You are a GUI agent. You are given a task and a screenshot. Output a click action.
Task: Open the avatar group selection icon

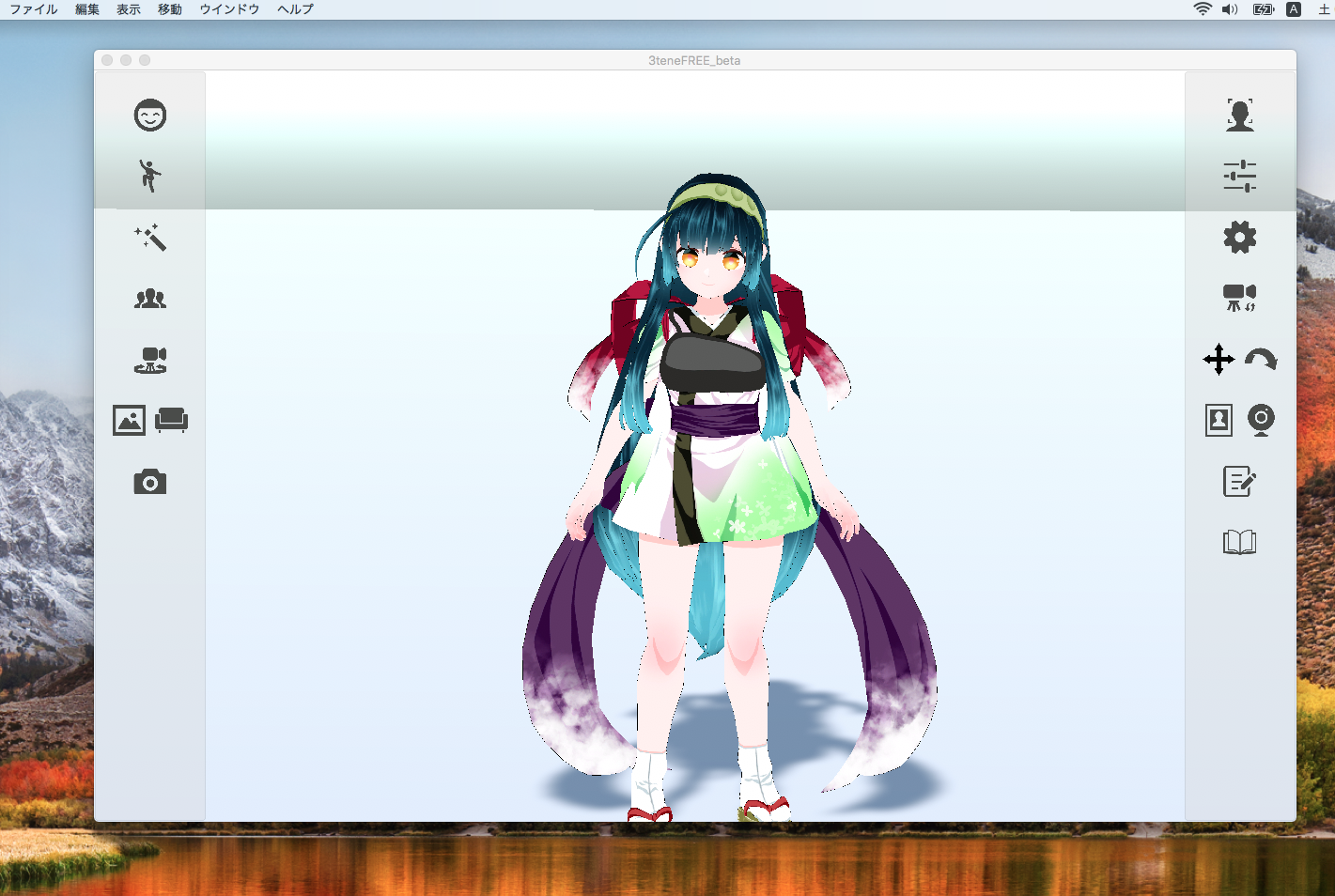pyautogui.click(x=150, y=299)
